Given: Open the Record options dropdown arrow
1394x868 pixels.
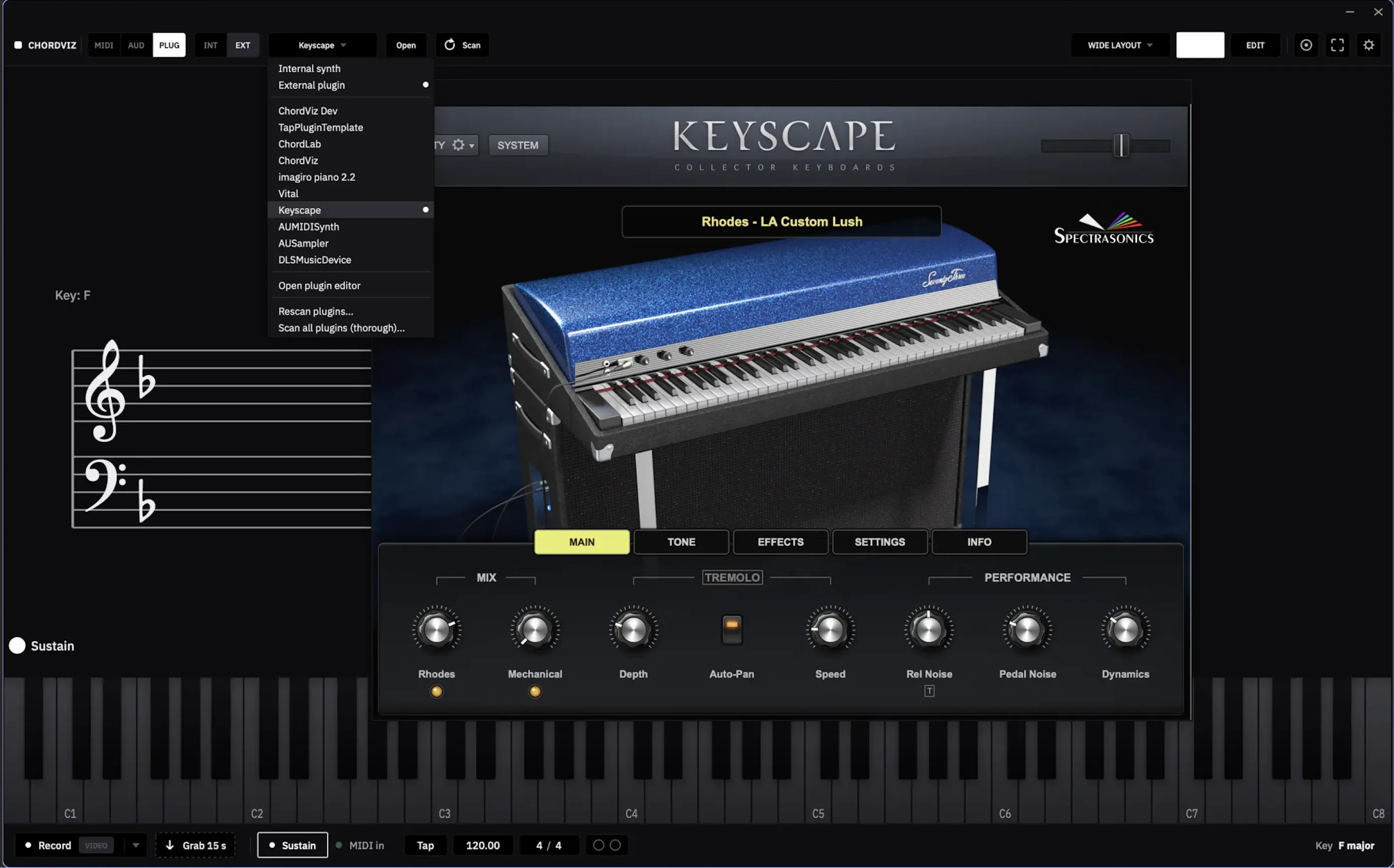Looking at the screenshot, I should tap(135, 845).
